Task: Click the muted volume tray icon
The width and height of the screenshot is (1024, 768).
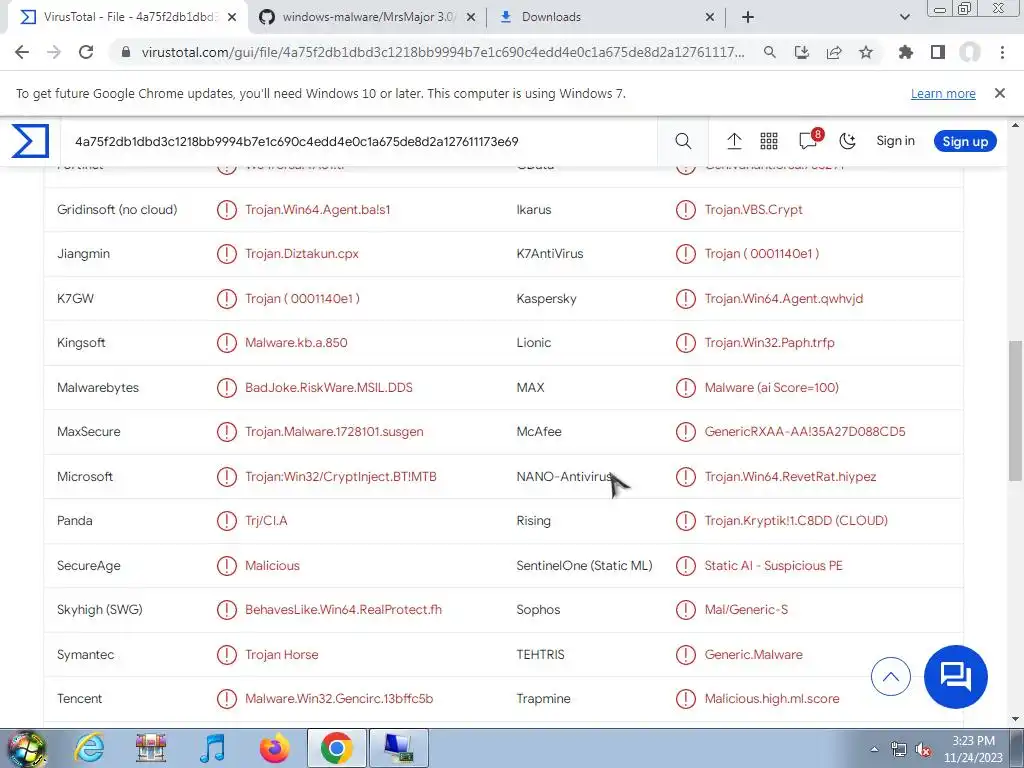Action: click(x=923, y=750)
